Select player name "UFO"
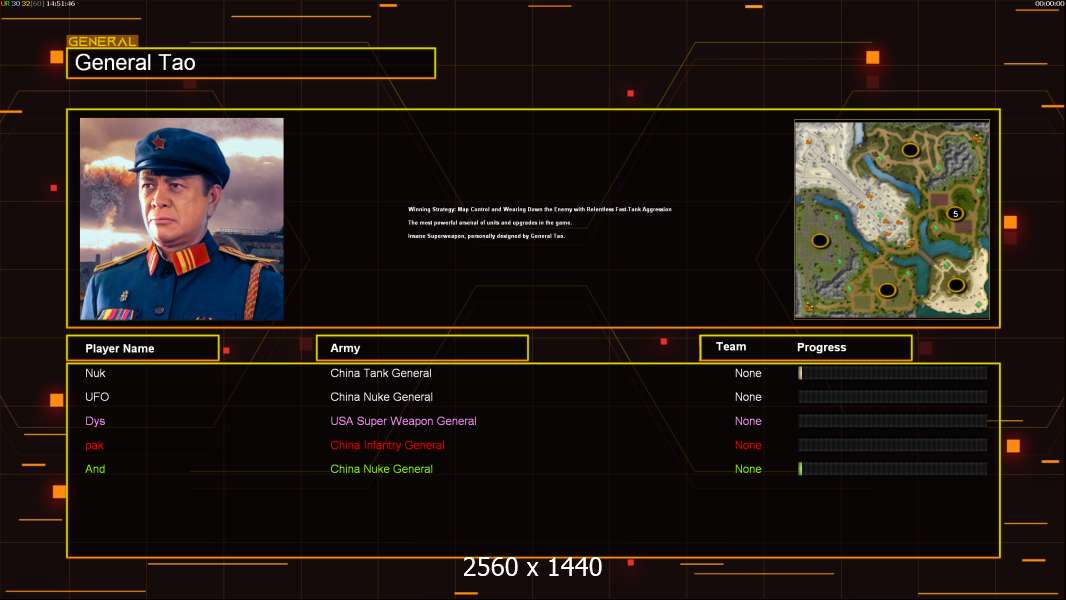Screen dimensions: 1066x600 tap(97, 397)
